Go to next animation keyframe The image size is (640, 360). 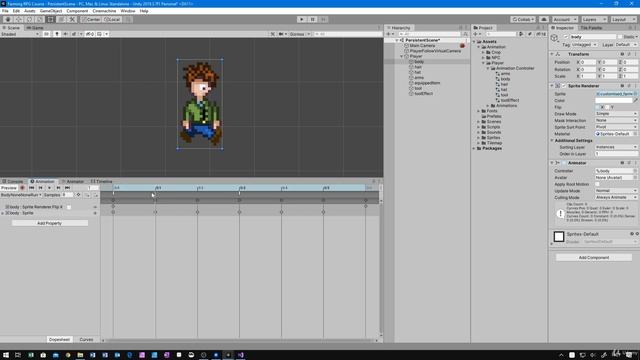[58, 188]
